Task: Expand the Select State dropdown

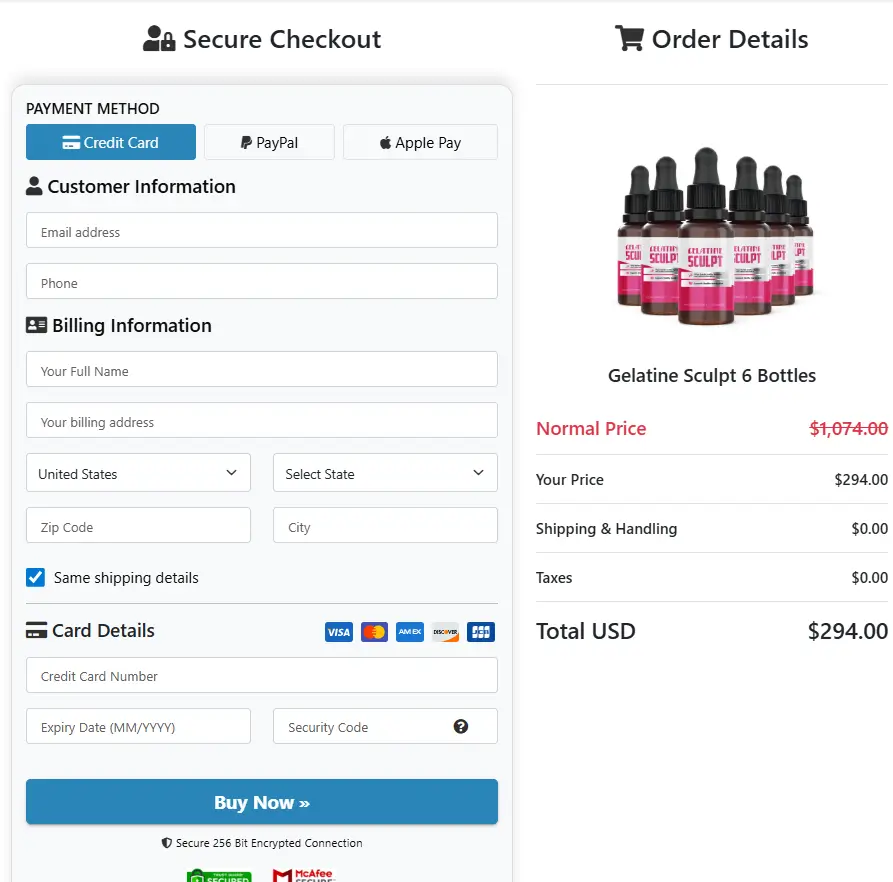Action: [384, 472]
